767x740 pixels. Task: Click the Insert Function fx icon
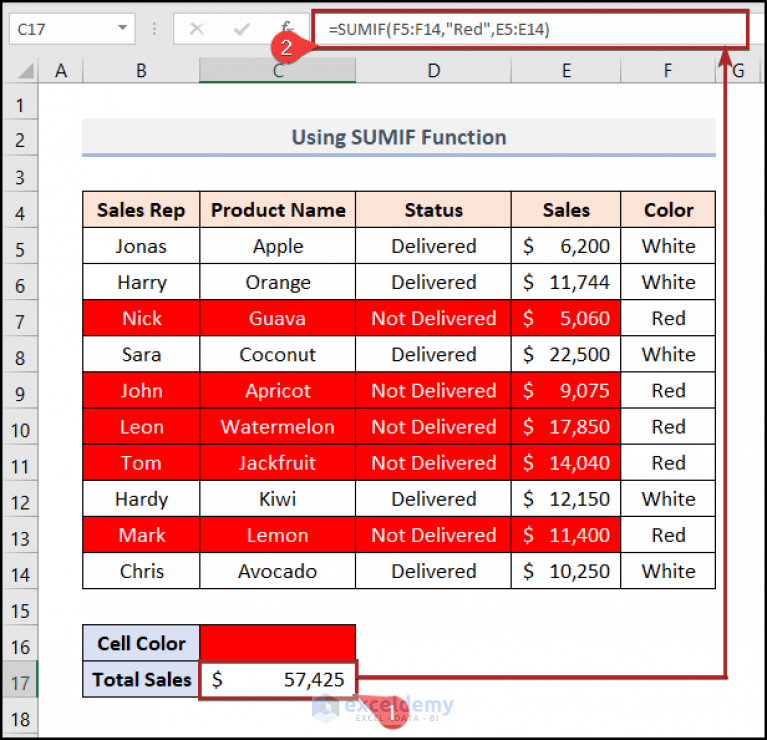click(x=287, y=27)
